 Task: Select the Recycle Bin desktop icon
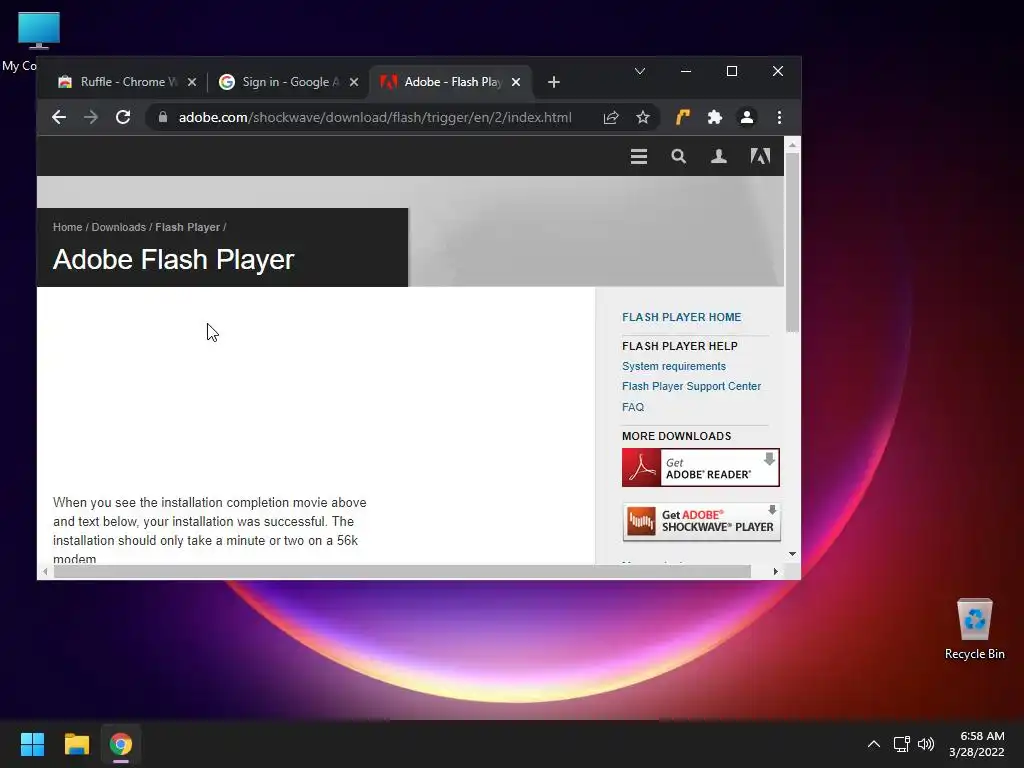pyautogui.click(x=974, y=629)
